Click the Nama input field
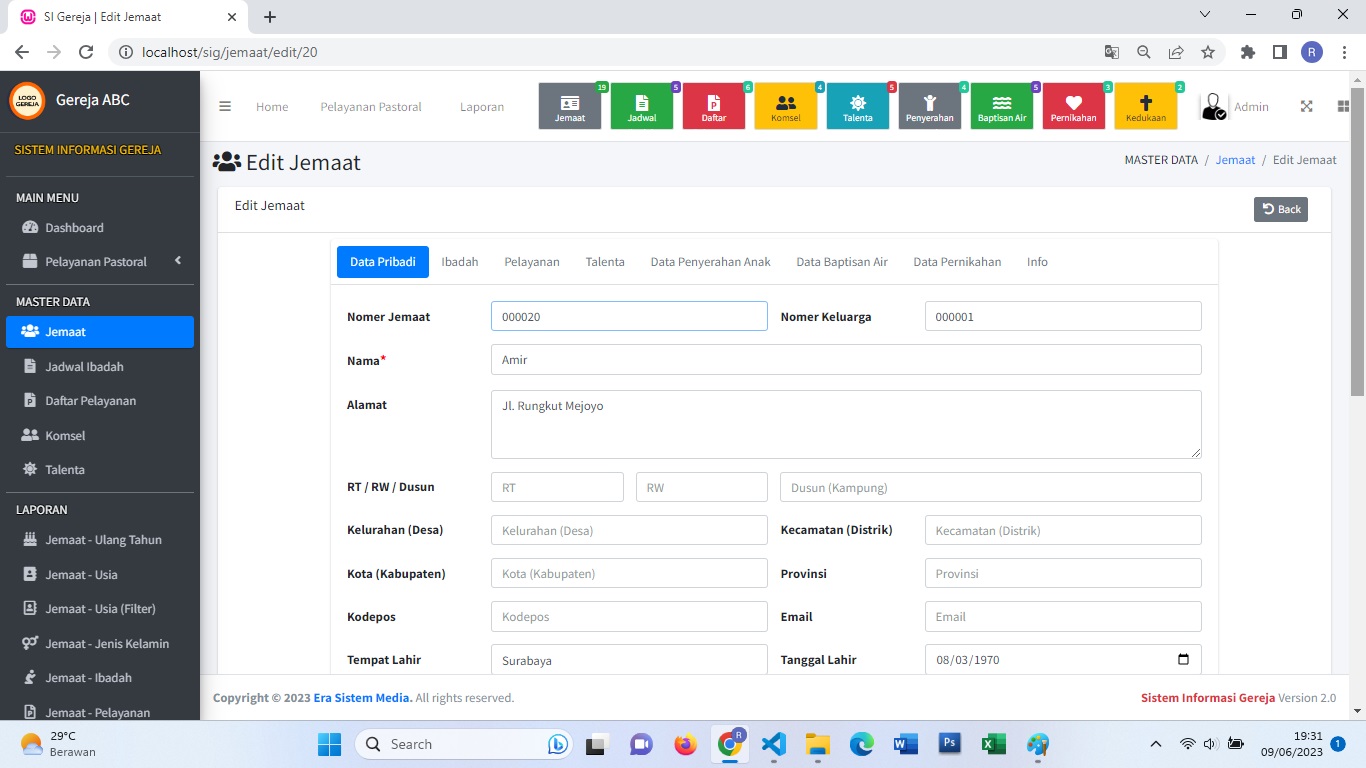This screenshot has width=1366, height=768. (x=846, y=360)
